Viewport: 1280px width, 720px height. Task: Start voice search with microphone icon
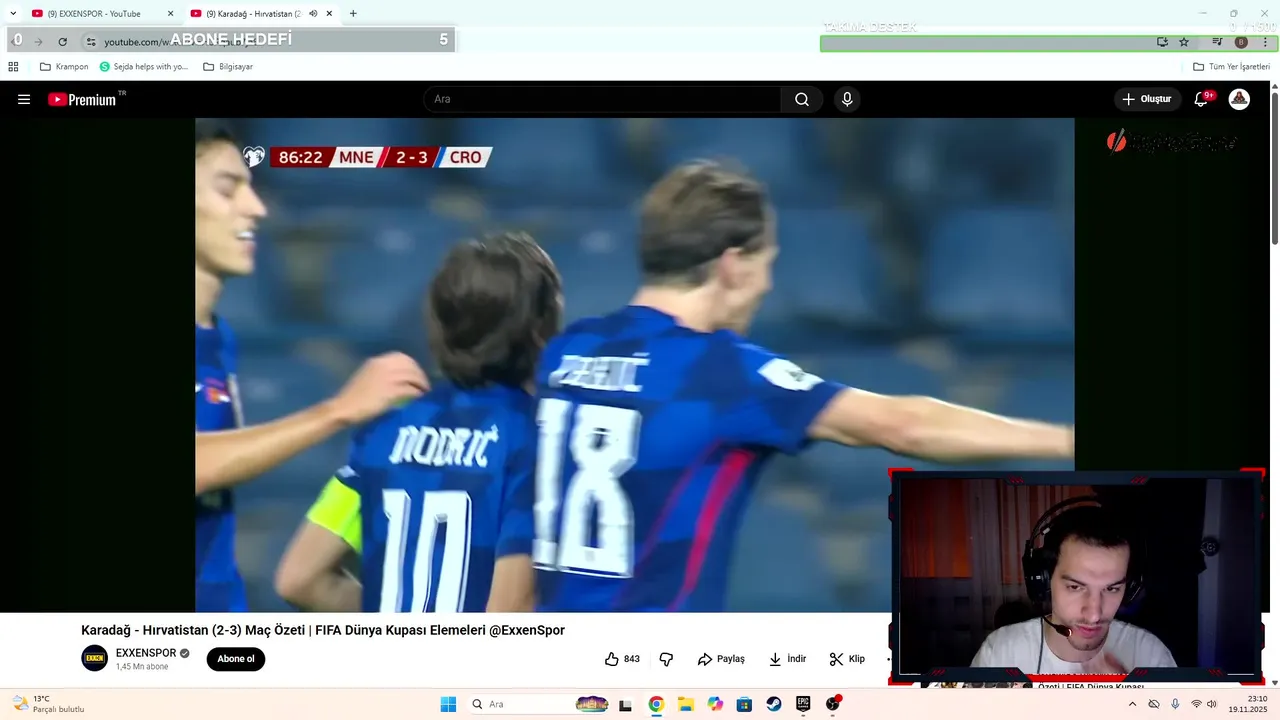847,99
